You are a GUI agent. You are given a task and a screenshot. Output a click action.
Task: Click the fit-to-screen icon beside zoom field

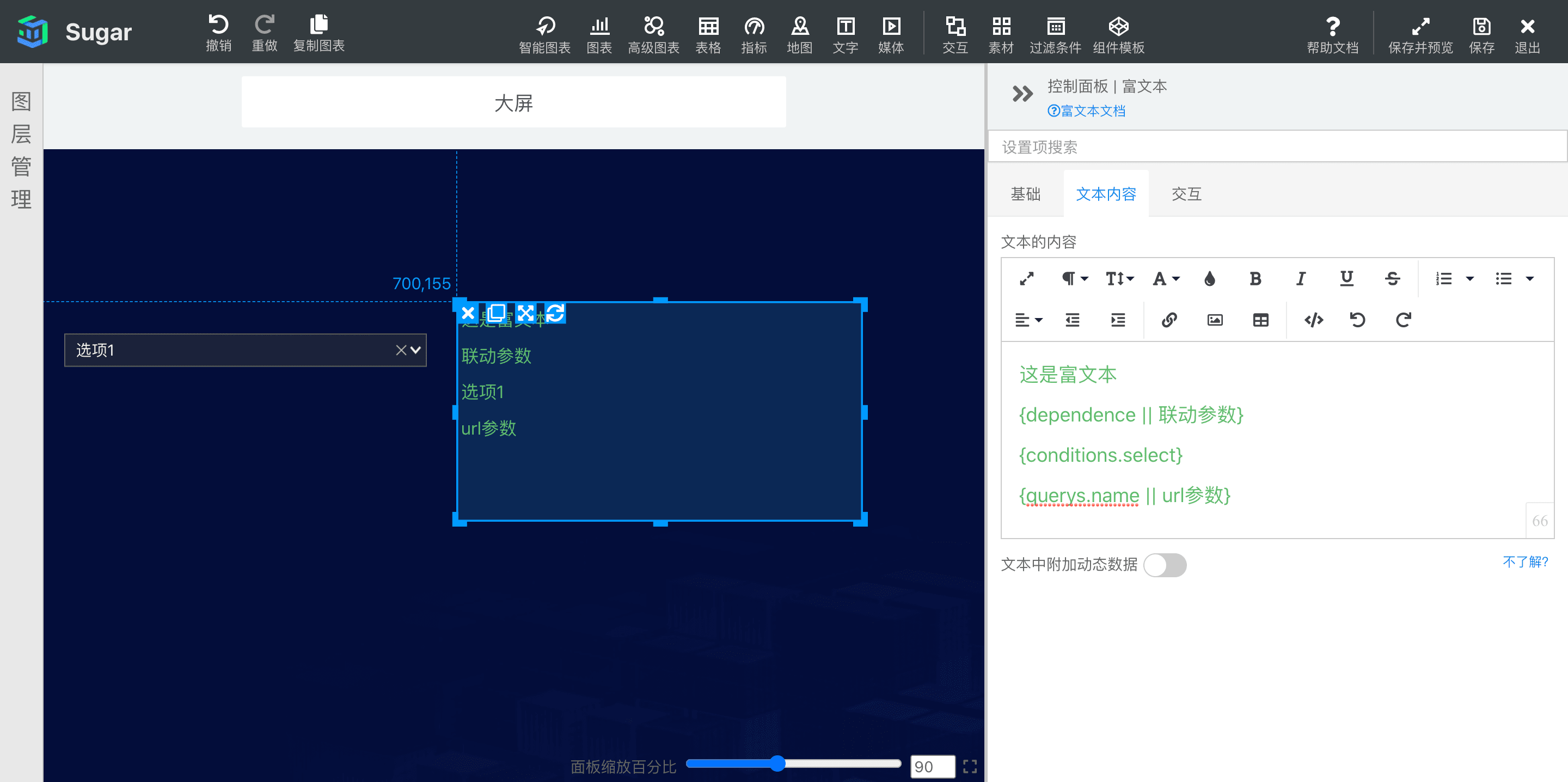(970, 766)
